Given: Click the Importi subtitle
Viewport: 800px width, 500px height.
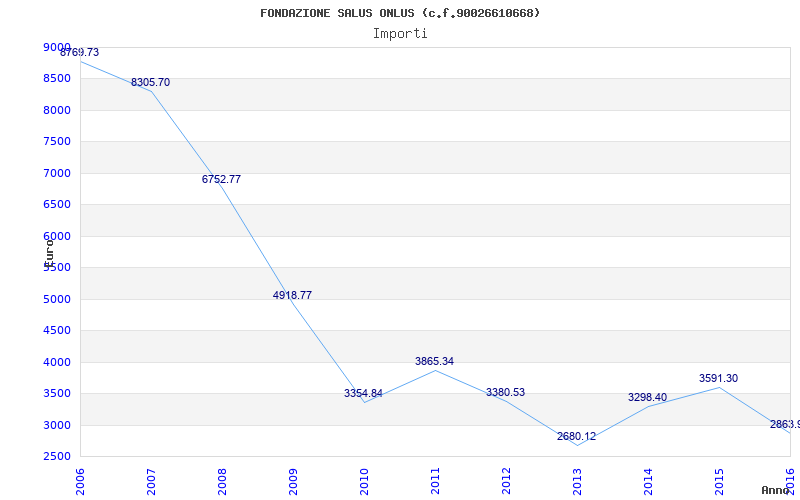Looking at the screenshot, I should (400, 34).
